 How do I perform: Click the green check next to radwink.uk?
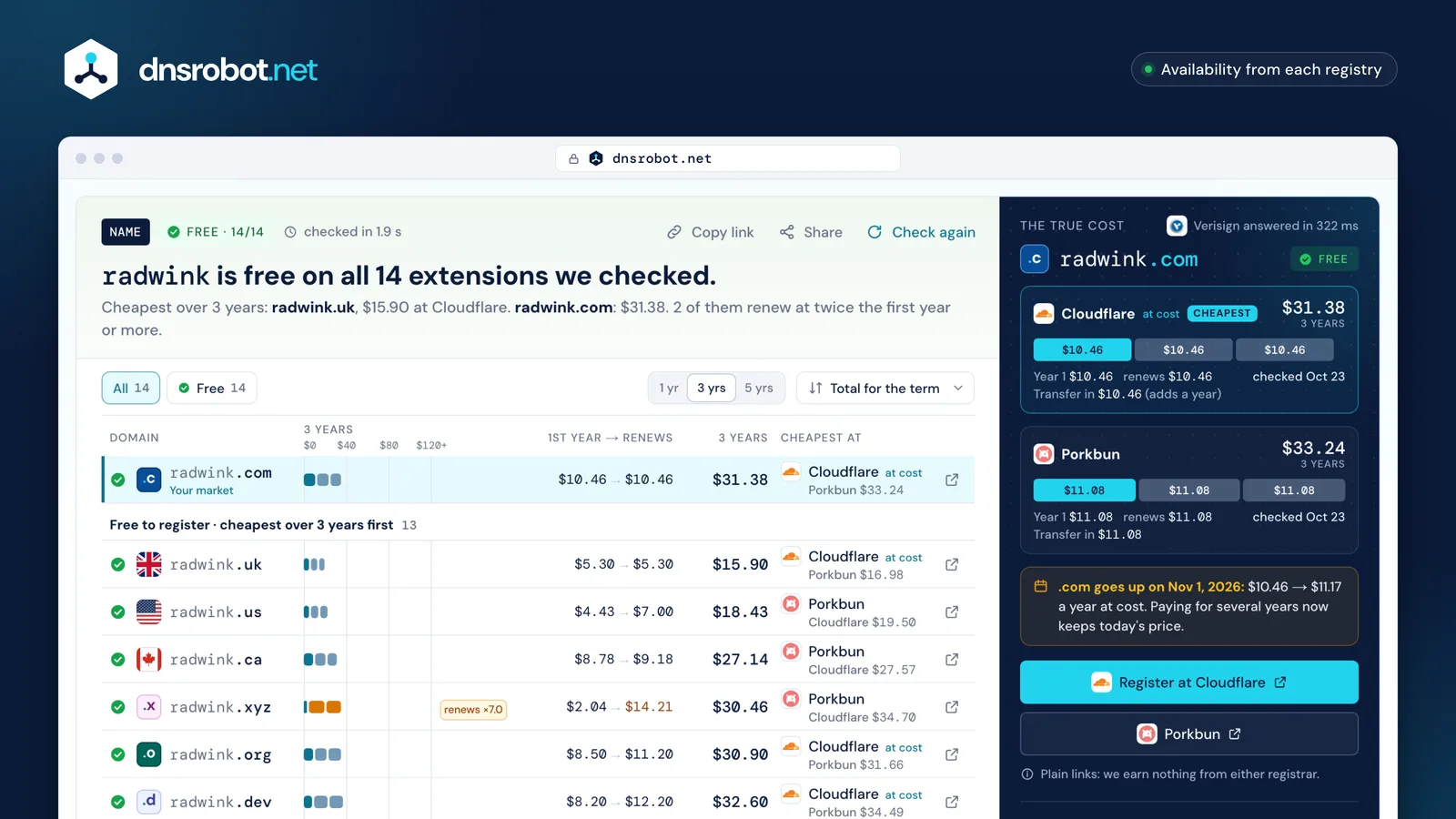coord(118,564)
